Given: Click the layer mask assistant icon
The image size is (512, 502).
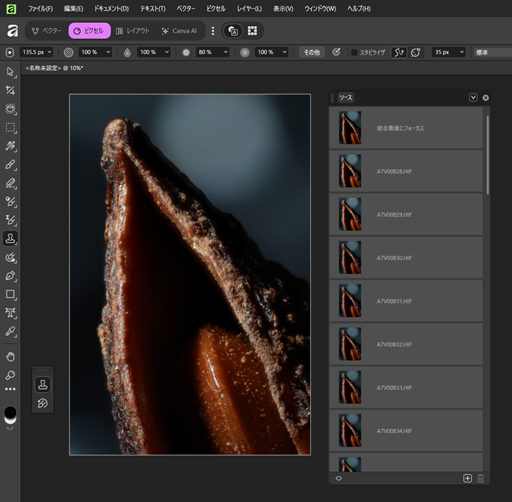Looking at the screenshot, I should [233, 31].
